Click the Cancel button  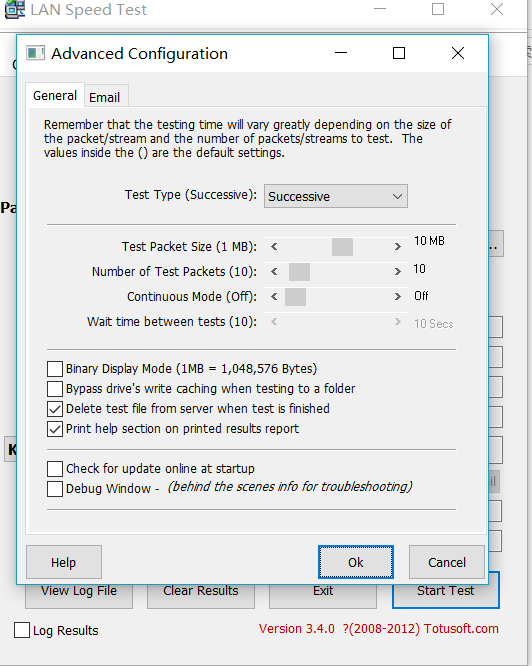pyautogui.click(x=447, y=562)
